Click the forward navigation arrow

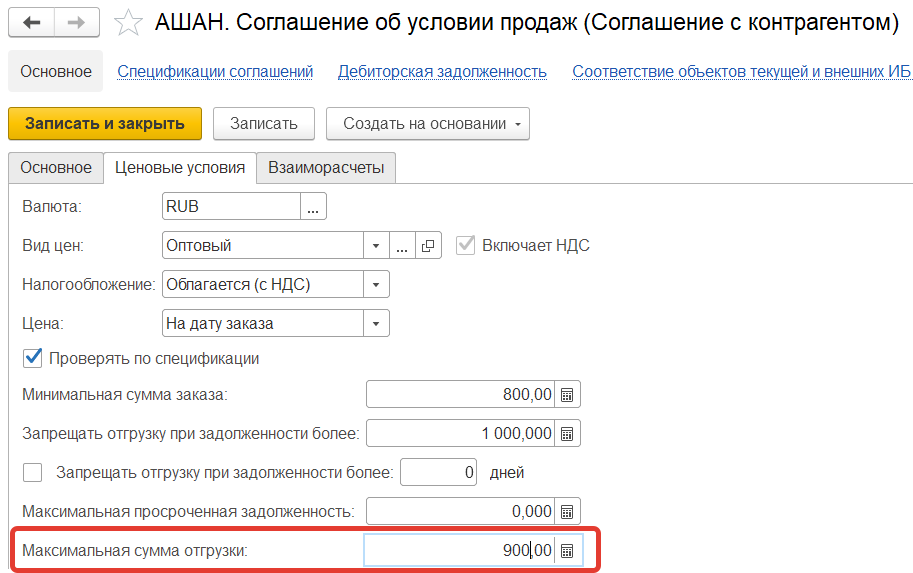point(77,21)
